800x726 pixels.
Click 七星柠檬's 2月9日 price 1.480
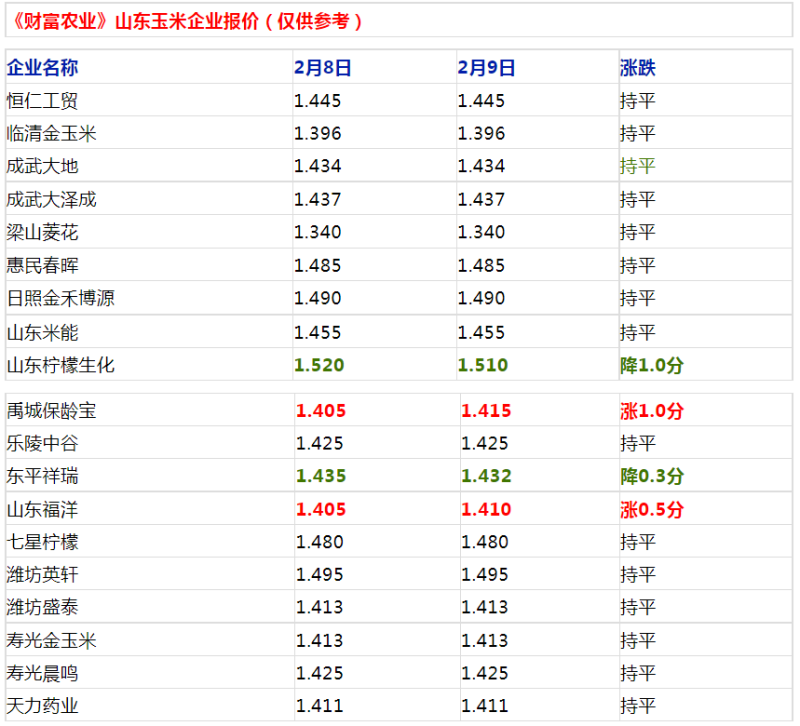(x=485, y=542)
